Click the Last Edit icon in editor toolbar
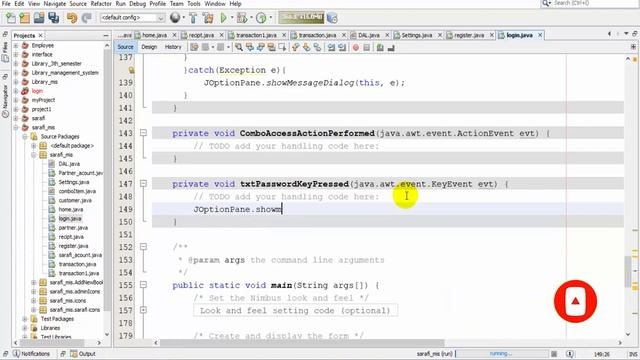The width and height of the screenshot is (640, 360). [194, 47]
